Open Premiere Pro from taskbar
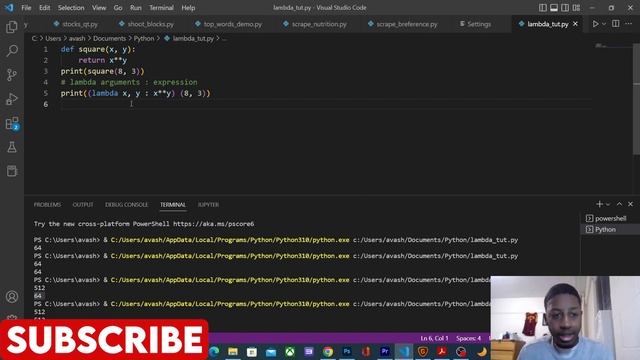Viewport: 640px width, 360px height. (x=384, y=351)
